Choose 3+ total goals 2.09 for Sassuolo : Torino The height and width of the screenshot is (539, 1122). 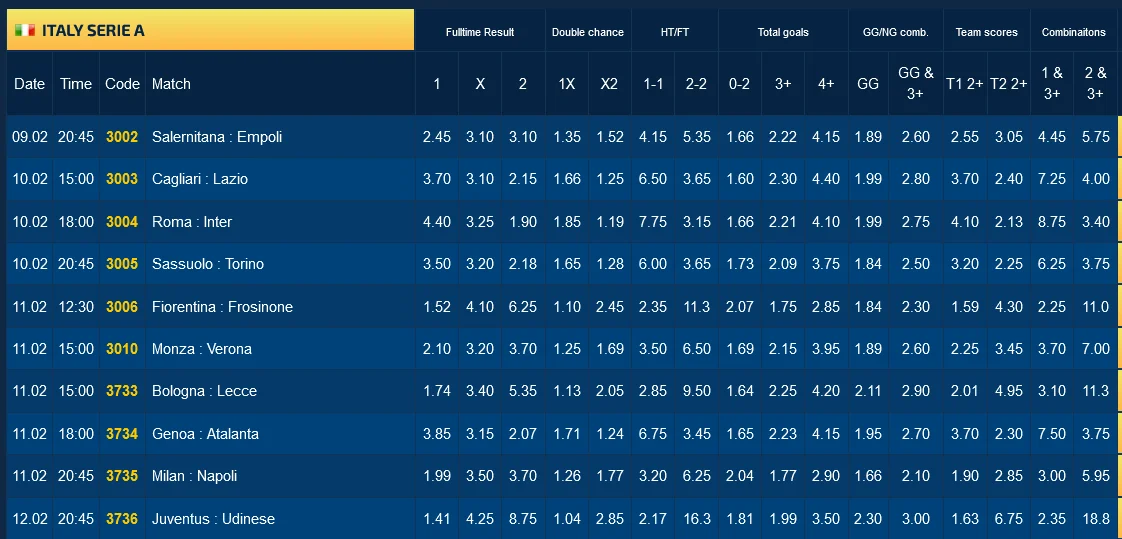[783, 264]
